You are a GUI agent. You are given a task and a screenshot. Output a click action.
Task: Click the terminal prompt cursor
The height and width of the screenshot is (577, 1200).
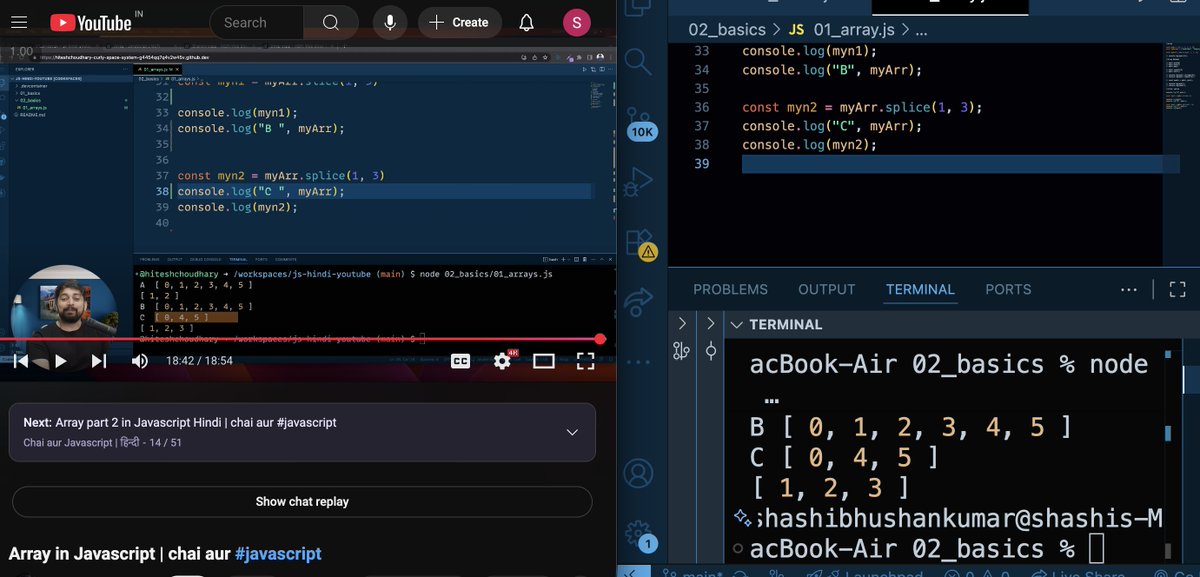1096,548
